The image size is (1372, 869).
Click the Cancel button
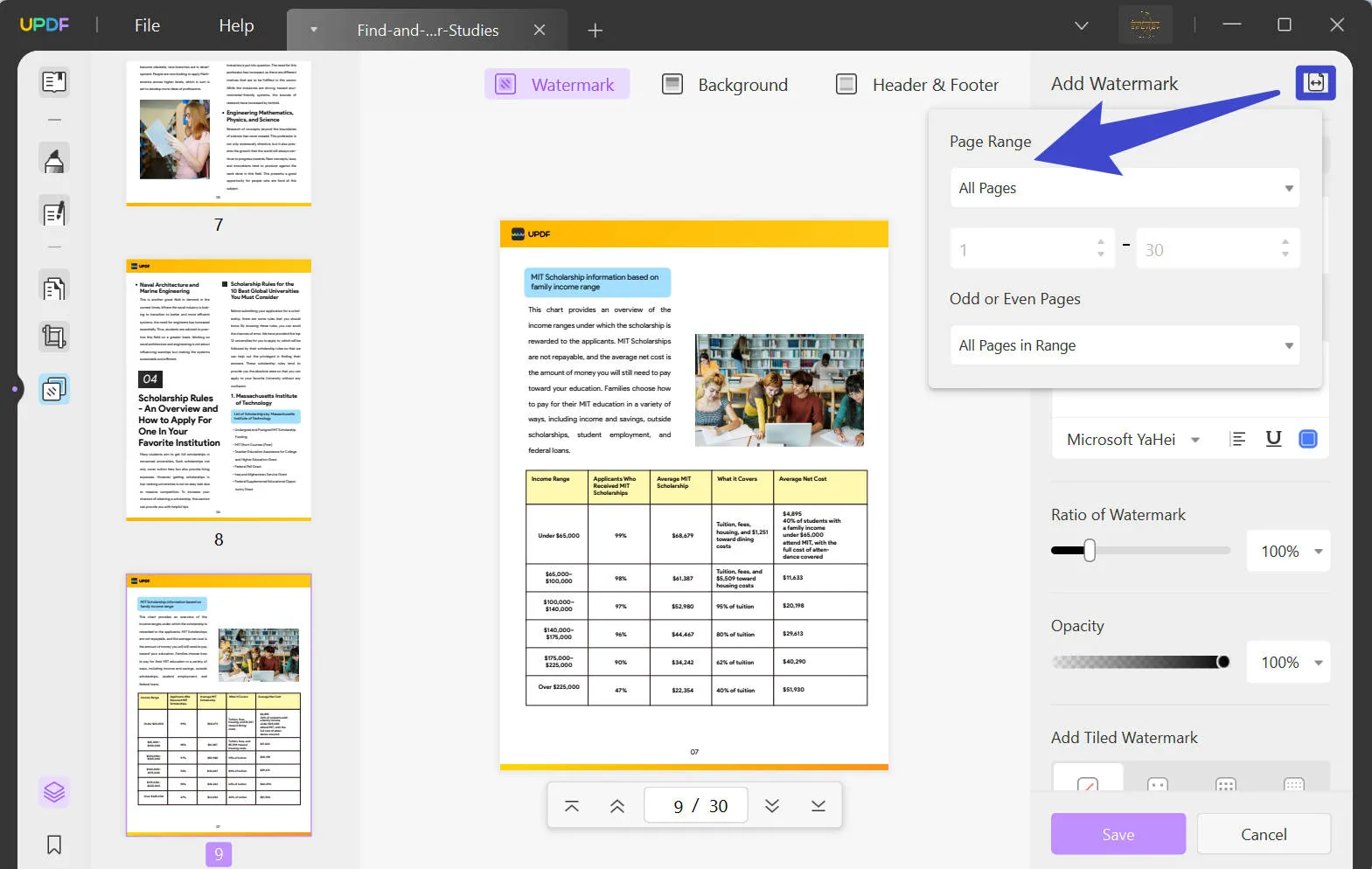[1264, 834]
